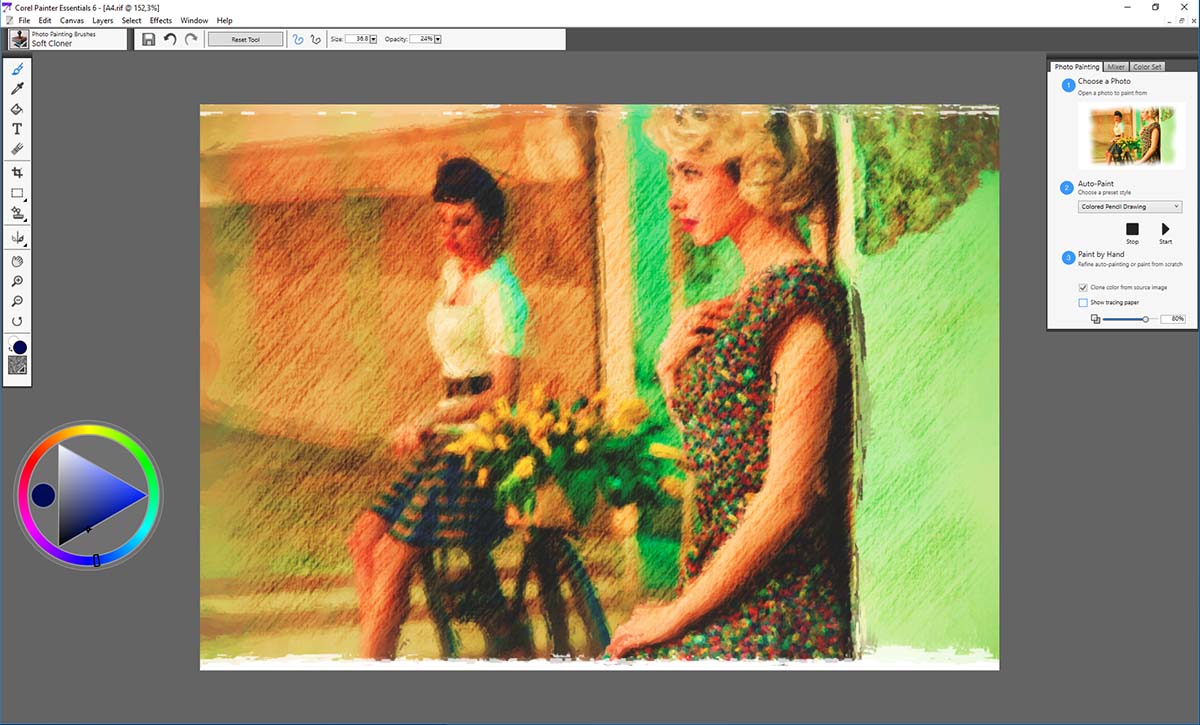Select the Brush tool
1200x725 pixels.
[x=17, y=69]
